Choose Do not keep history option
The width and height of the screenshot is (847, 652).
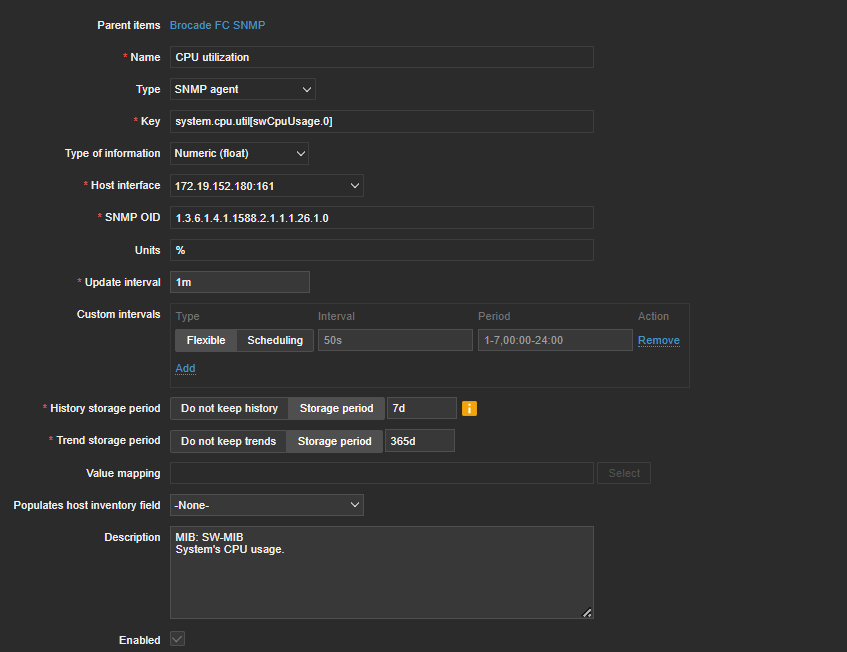pyautogui.click(x=229, y=408)
